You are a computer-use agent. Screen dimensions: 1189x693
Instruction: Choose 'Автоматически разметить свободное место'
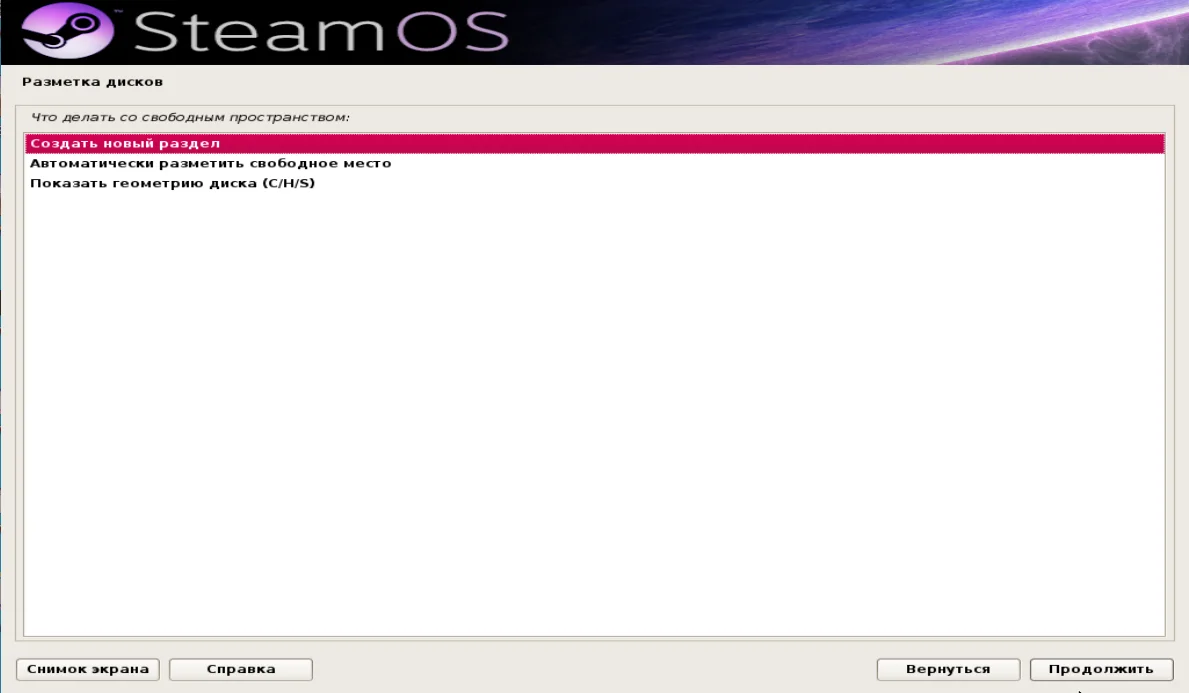click(x=594, y=163)
